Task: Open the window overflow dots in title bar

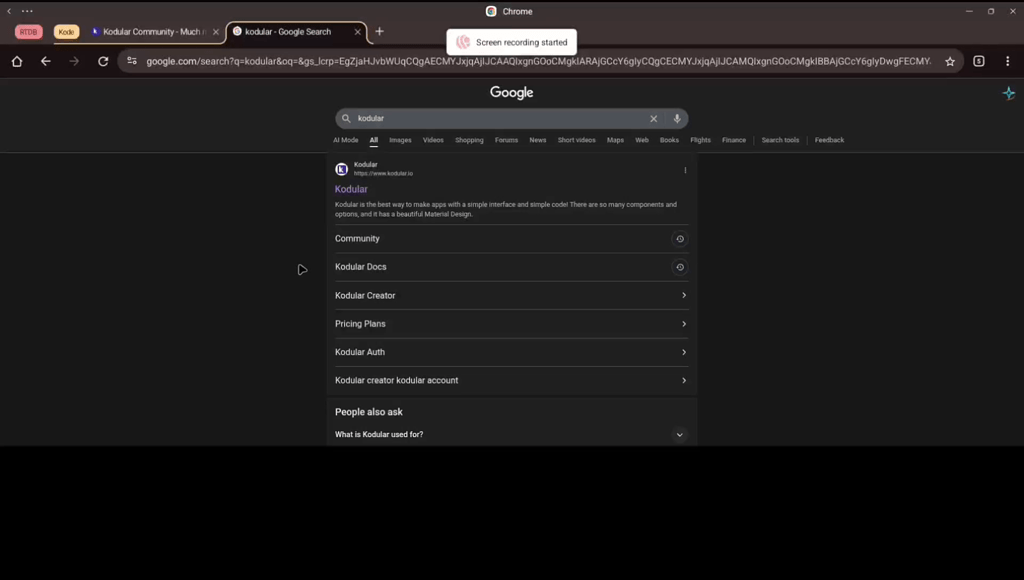Action: 27,11
